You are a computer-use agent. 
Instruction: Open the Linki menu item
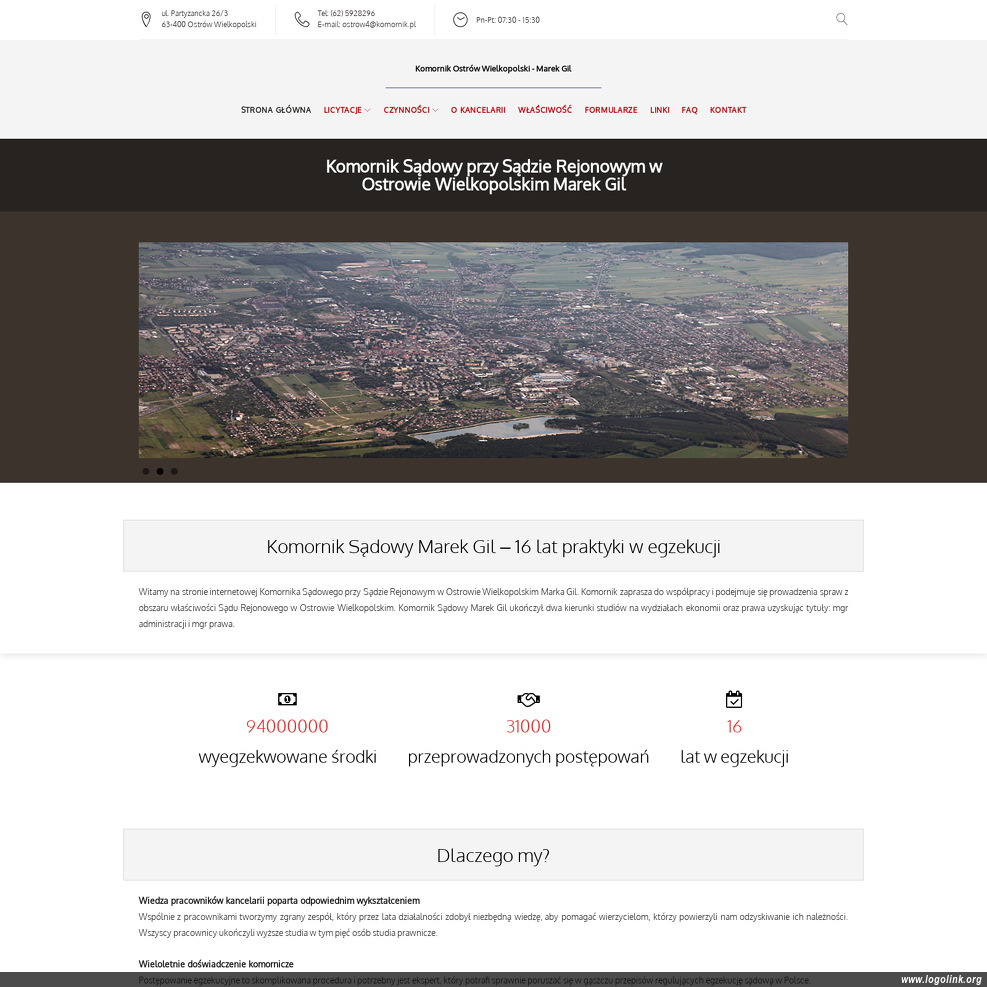pos(659,110)
